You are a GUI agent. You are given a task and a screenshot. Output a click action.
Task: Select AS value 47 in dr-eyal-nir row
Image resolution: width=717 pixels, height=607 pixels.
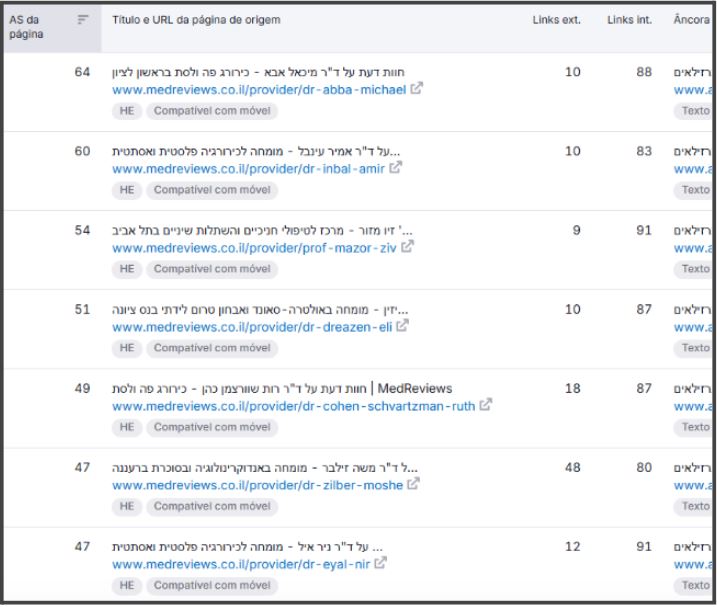[x=82, y=547]
